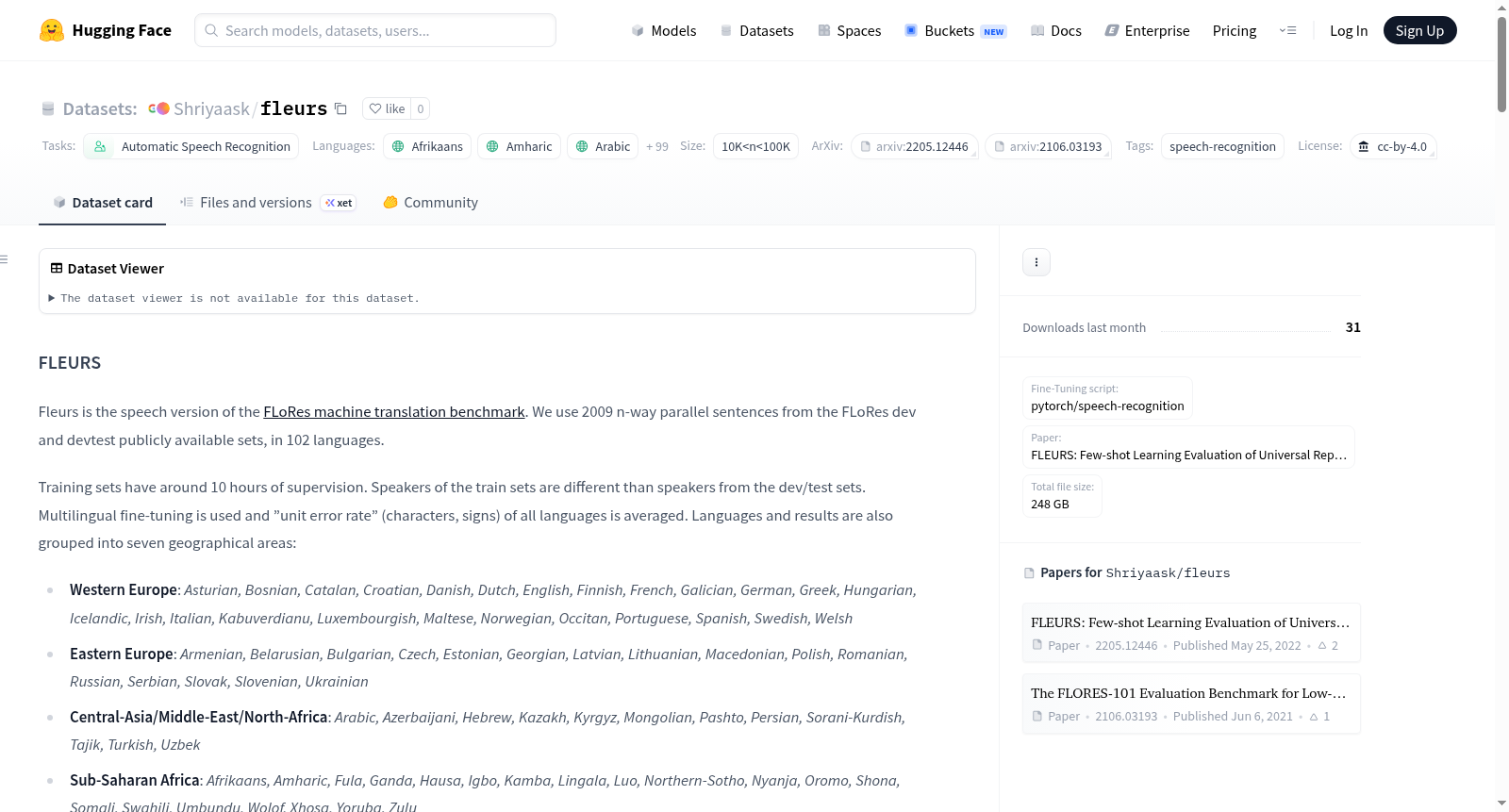This screenshot has height=812, width=1509.
Task: Navigate to Buckets
Action: point(955,30)
